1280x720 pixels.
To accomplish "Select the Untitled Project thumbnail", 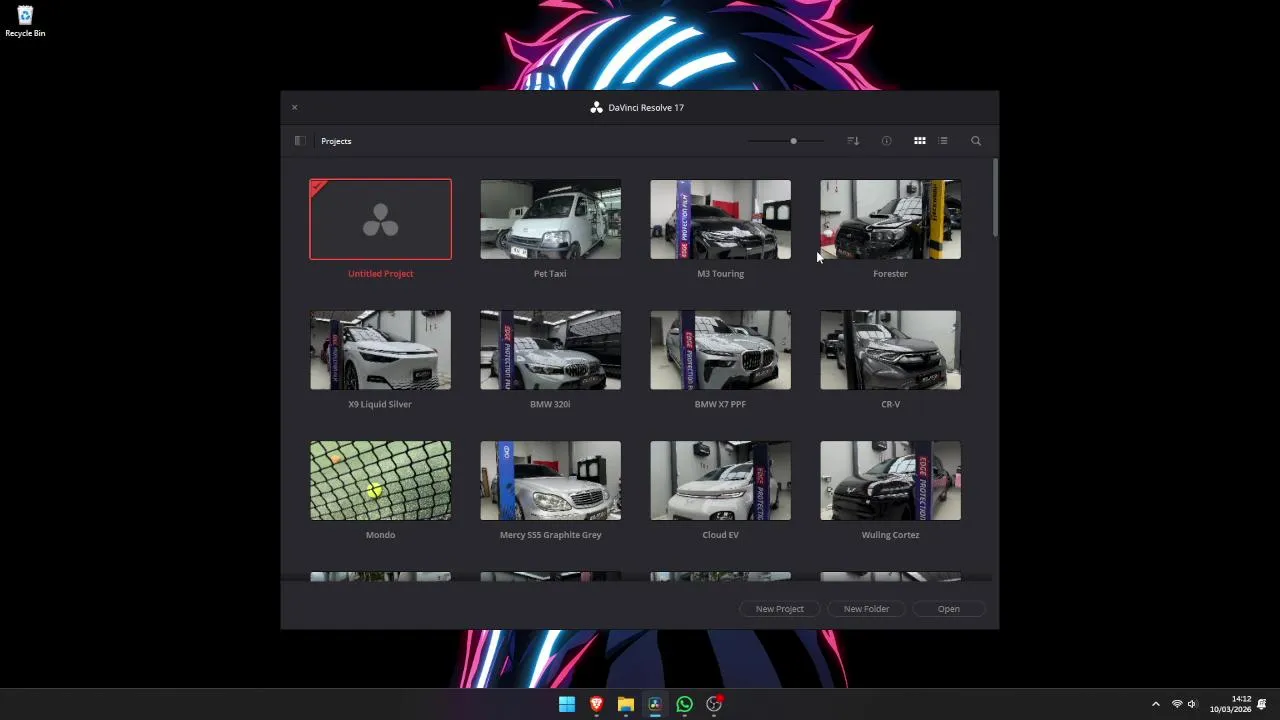I will (380, 219).
